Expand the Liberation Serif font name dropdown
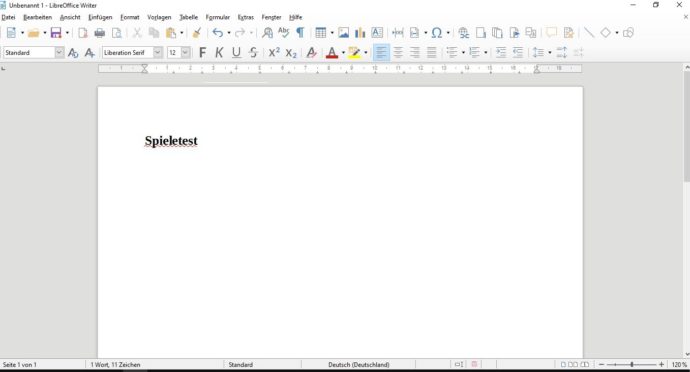The width and height of the screenshot is (690, 372). pyautogui.click(x=158, y=52)
